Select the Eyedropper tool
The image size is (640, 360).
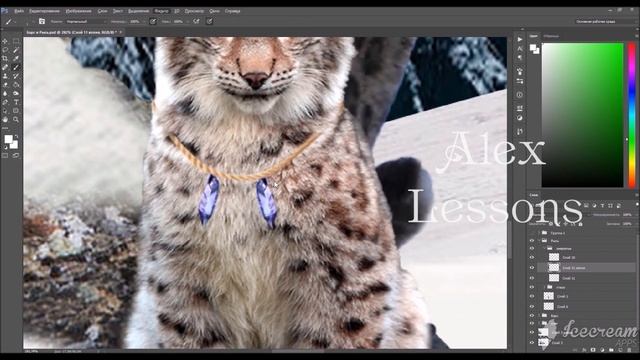point(16,58)
